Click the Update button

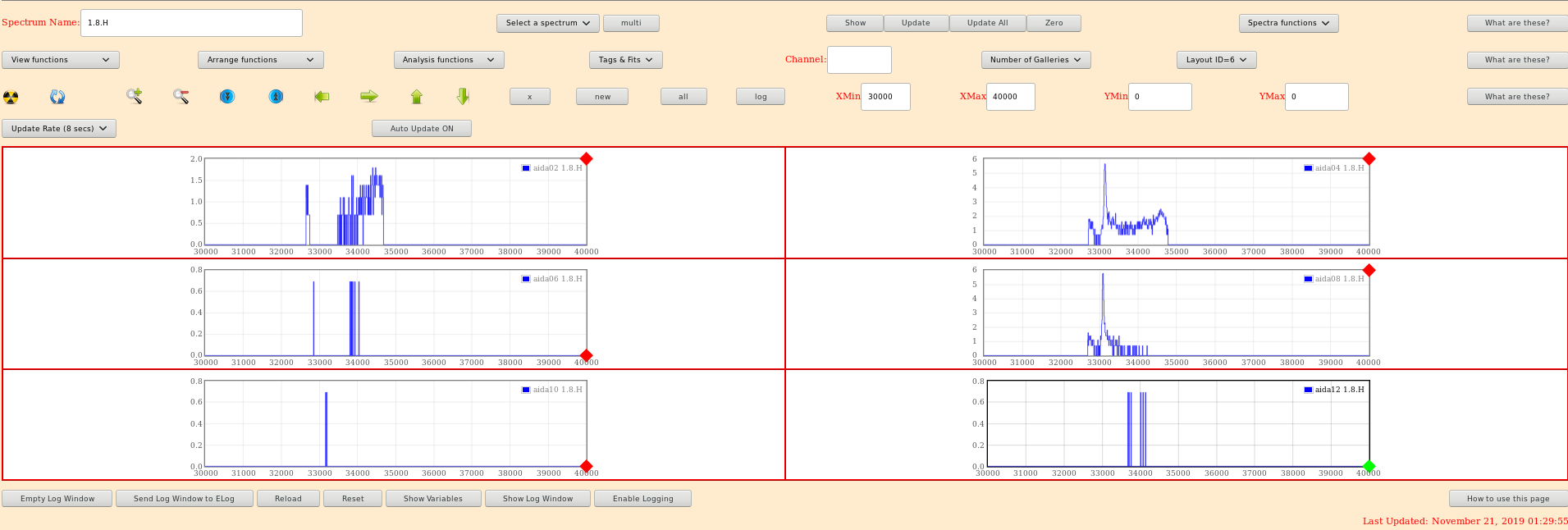click(916, 23)
